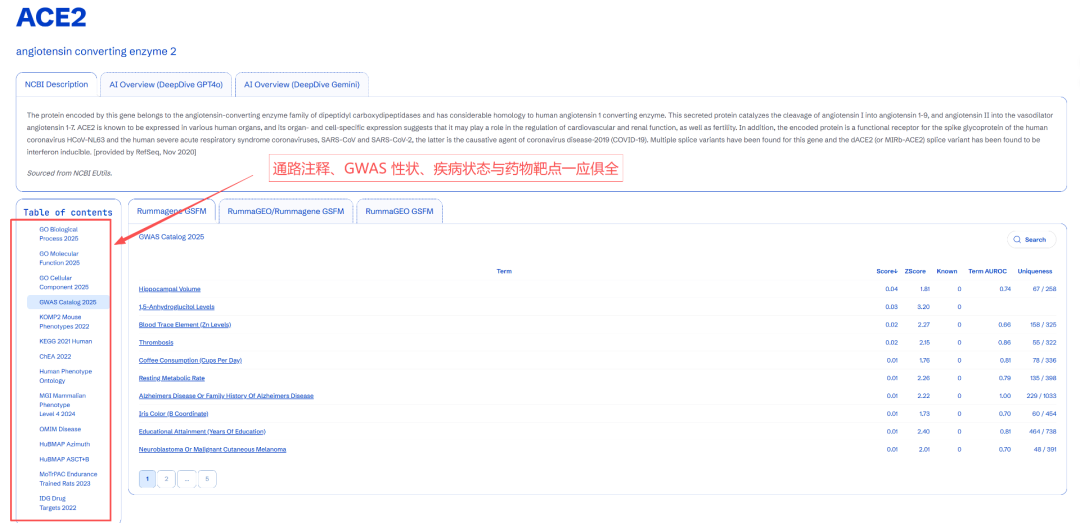
Task: Select the Rummagene GSFM tab
Action: click(x=172, y=211)
